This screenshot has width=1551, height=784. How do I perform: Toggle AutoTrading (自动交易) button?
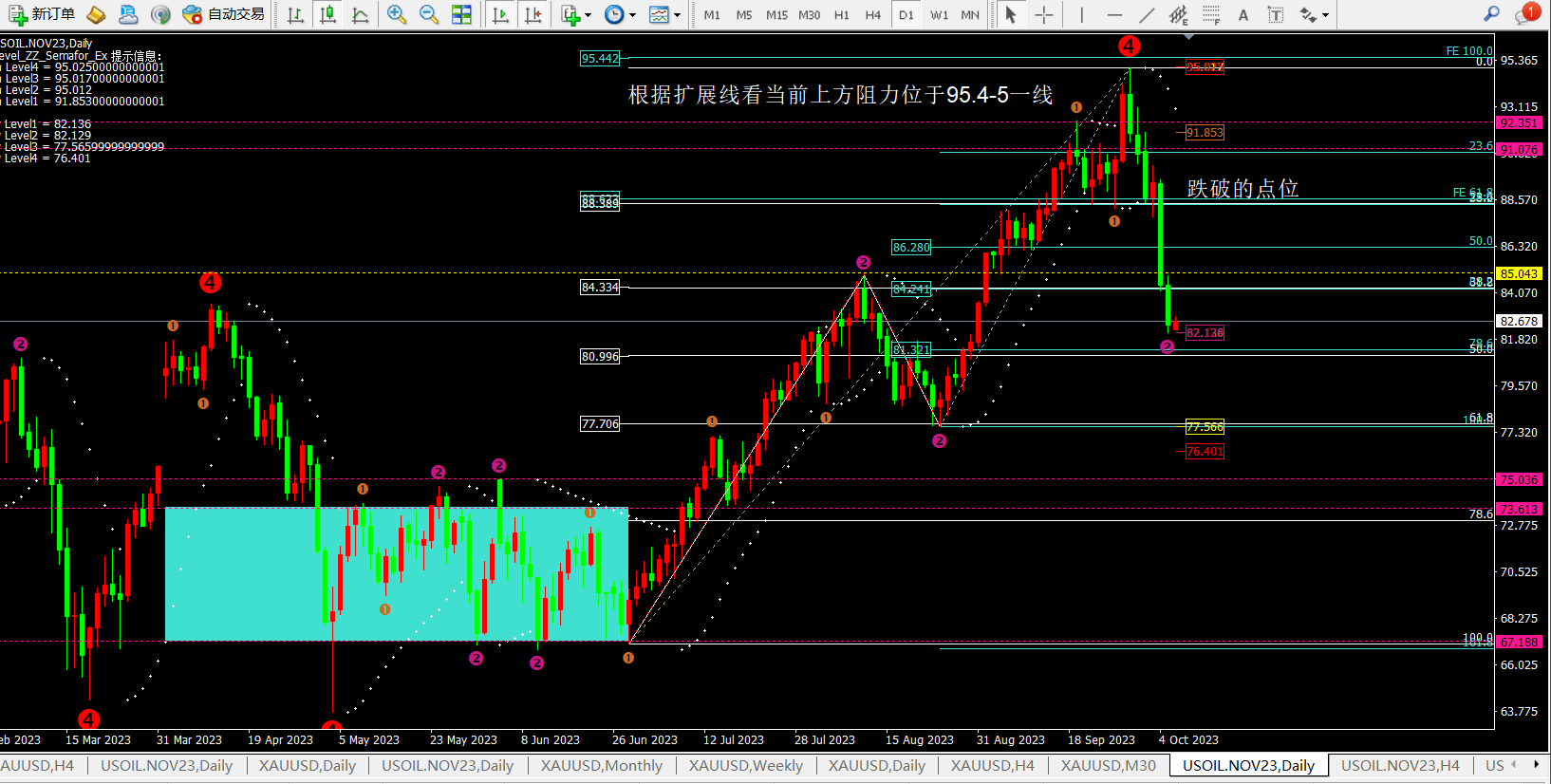pos(224,14)
